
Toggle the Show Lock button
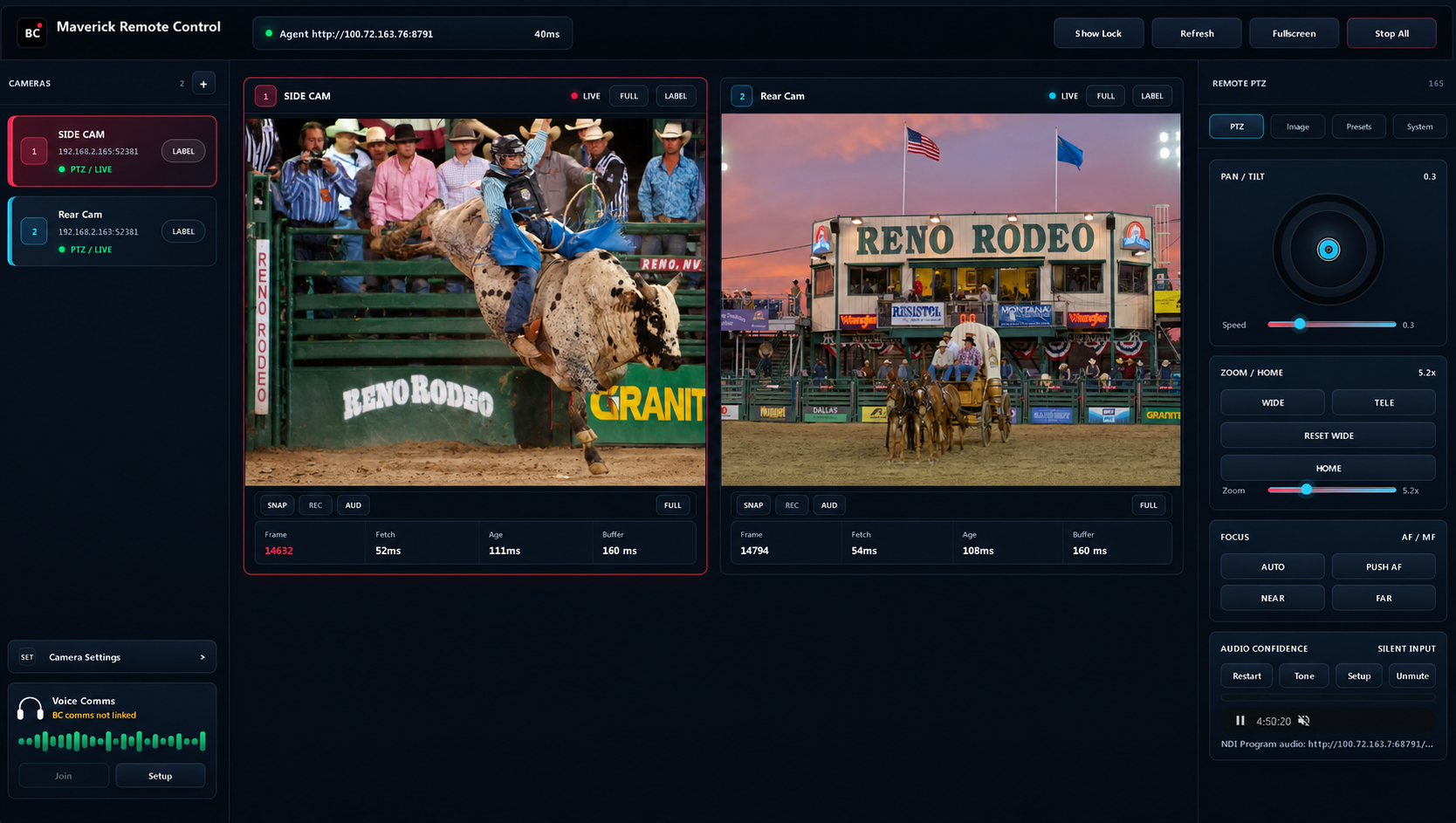1098,33
